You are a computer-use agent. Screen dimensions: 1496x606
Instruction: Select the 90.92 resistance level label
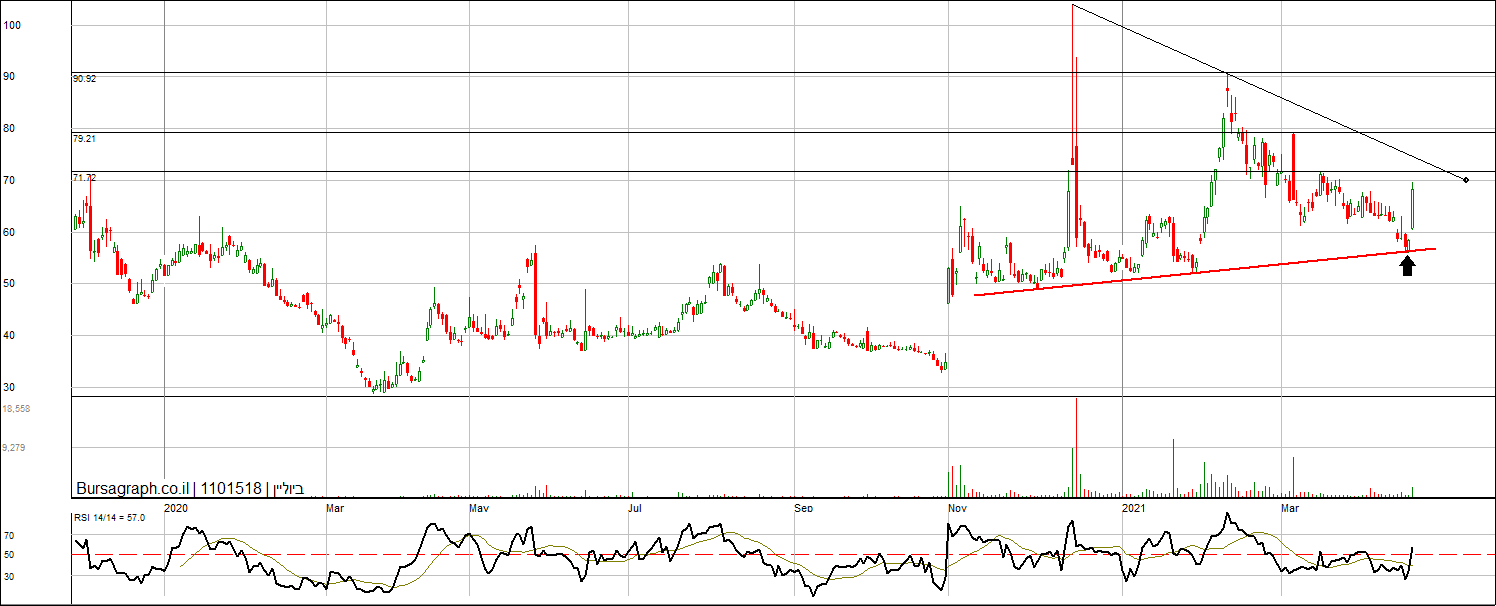pyautogui.click(x=84, y=78)
